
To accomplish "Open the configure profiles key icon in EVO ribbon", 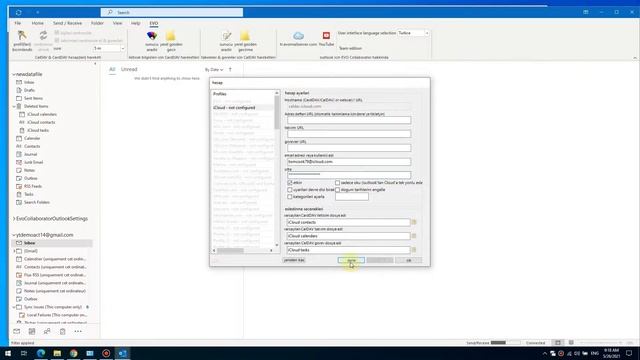I will click(22, 36).
